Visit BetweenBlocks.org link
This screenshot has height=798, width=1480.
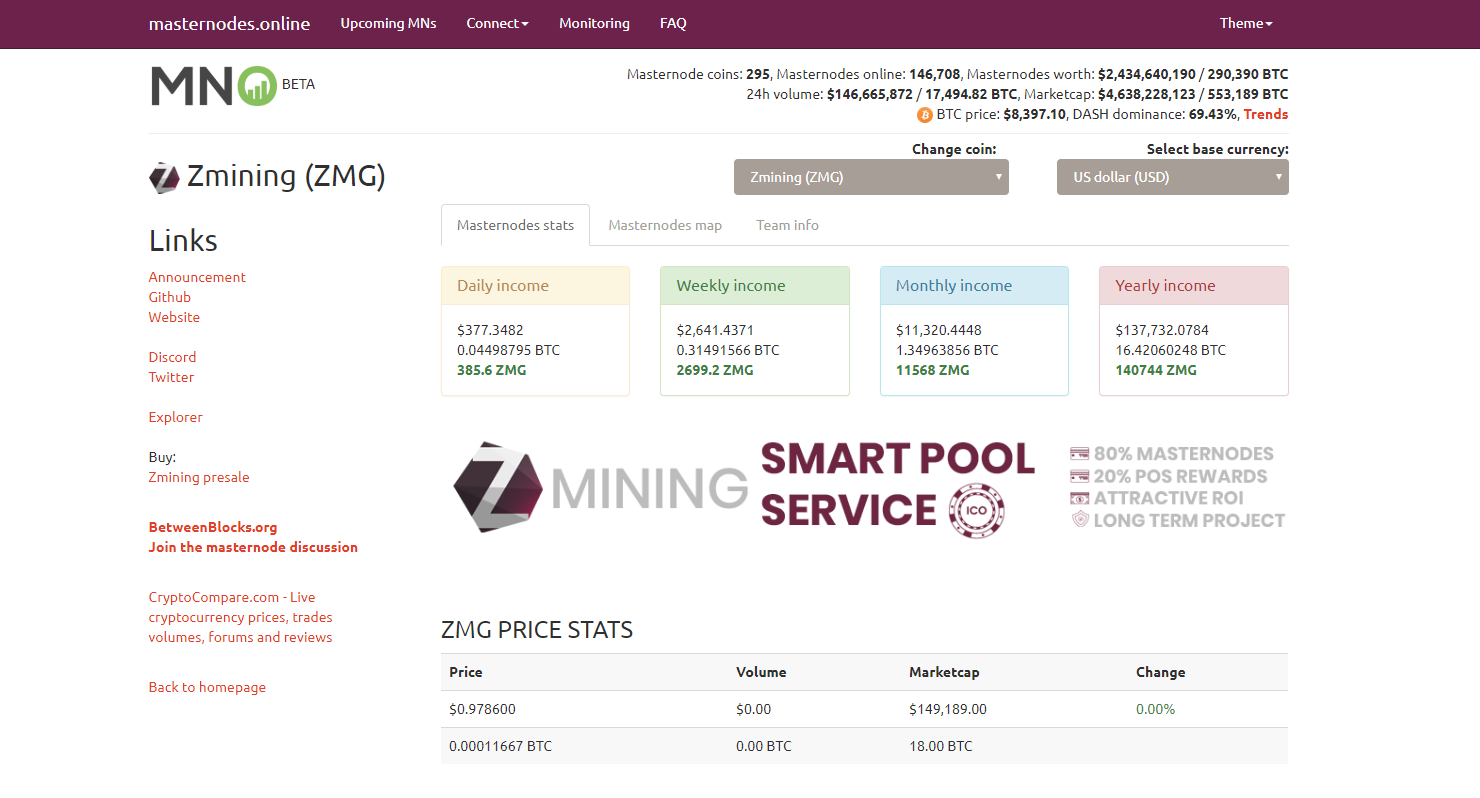pyautogui.click(x=213, y=527)
